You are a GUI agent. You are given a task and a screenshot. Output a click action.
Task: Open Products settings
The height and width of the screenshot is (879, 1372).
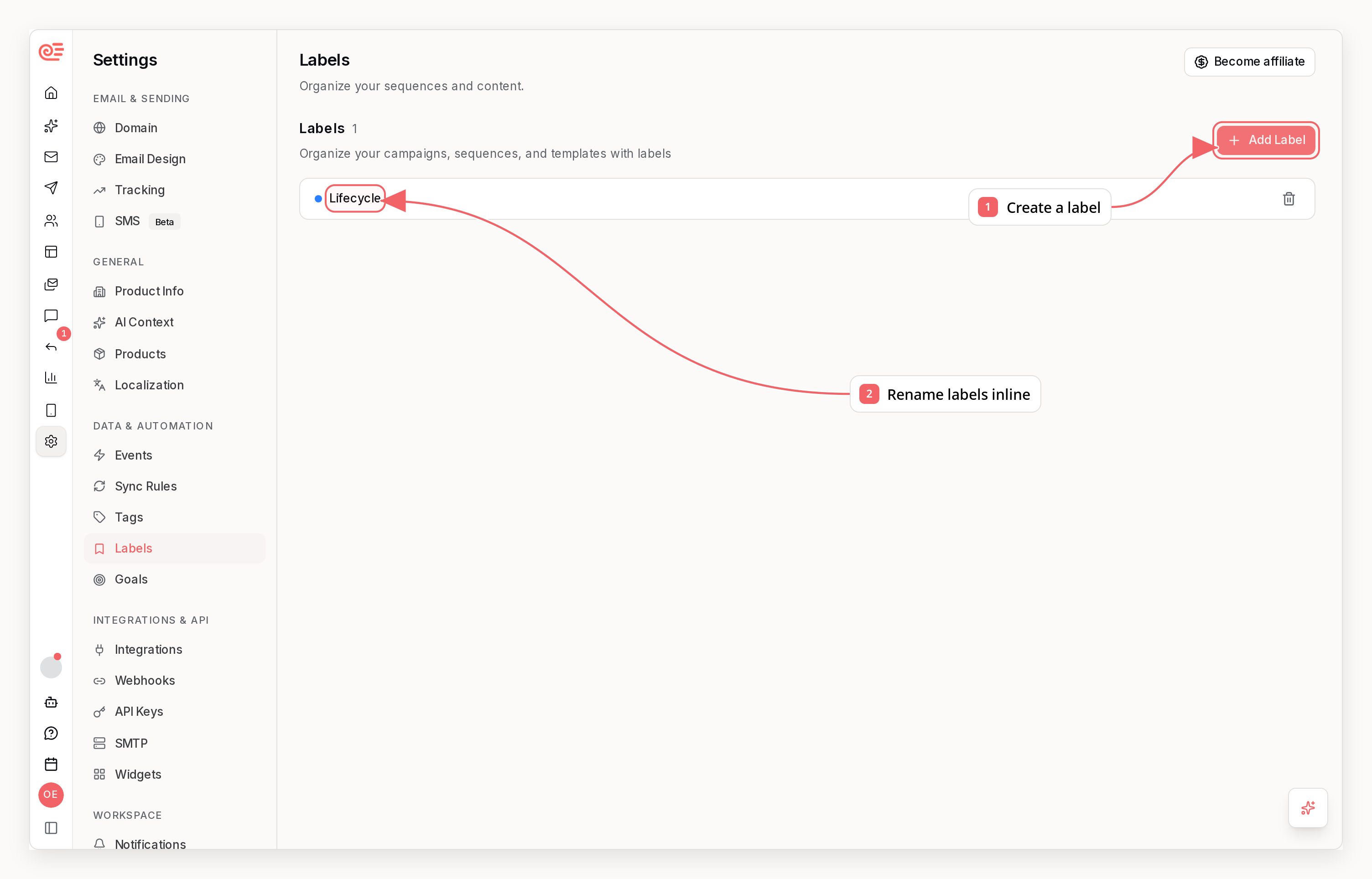(x=174, y=354)
